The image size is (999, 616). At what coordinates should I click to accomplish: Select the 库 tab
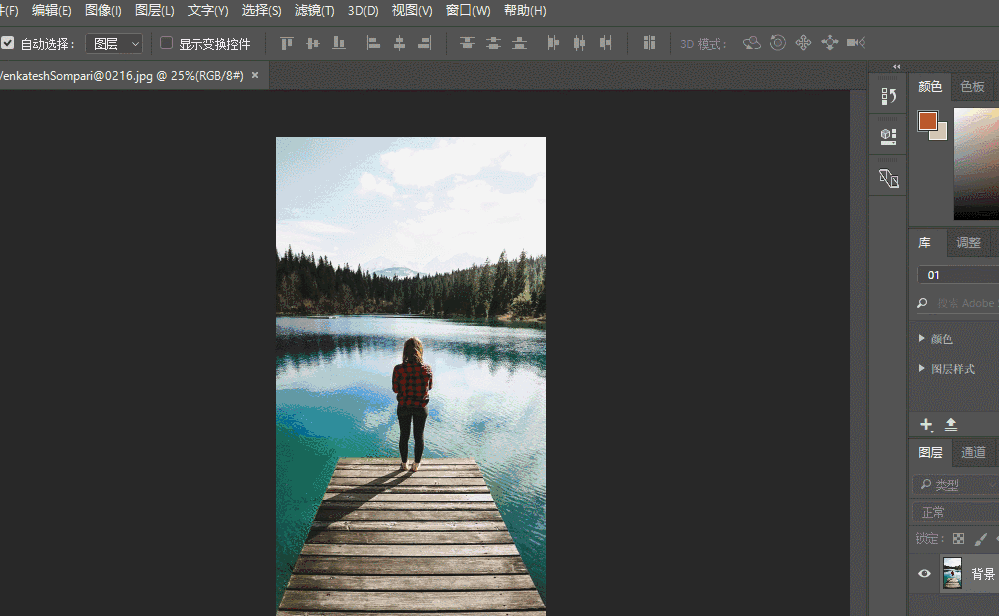924,243
